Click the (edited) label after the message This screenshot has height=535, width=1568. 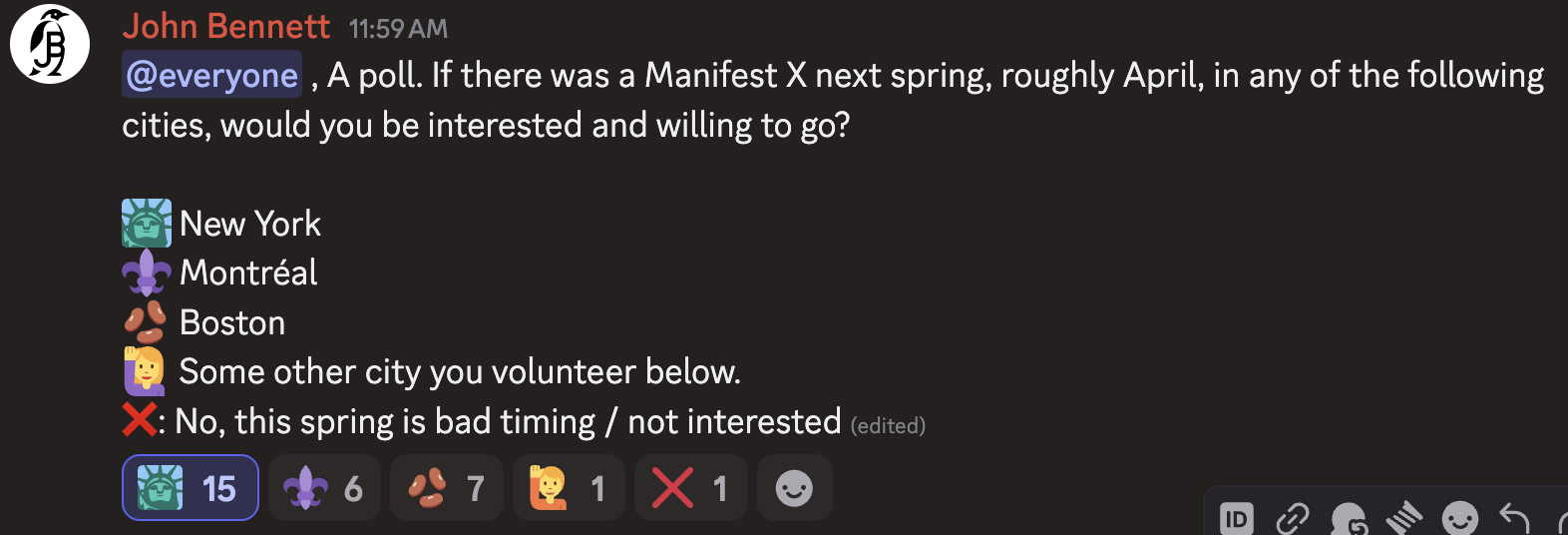(888, 425)
